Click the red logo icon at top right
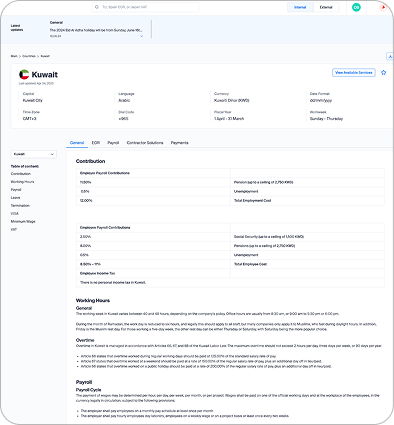394x425 pixels. coord(383,7)
